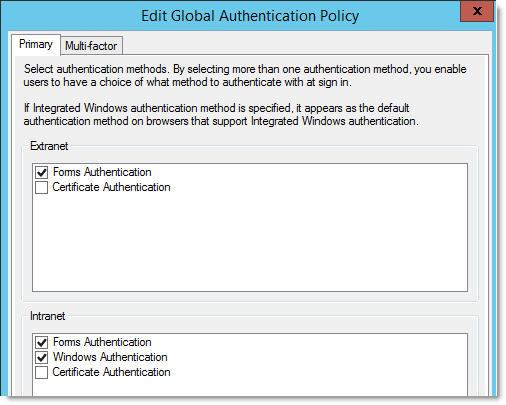Click the 'Select authentication methods' instruction paragraph
Image resolution: width=506 pixels, height=405 pixels.
(x=245, y=75)
